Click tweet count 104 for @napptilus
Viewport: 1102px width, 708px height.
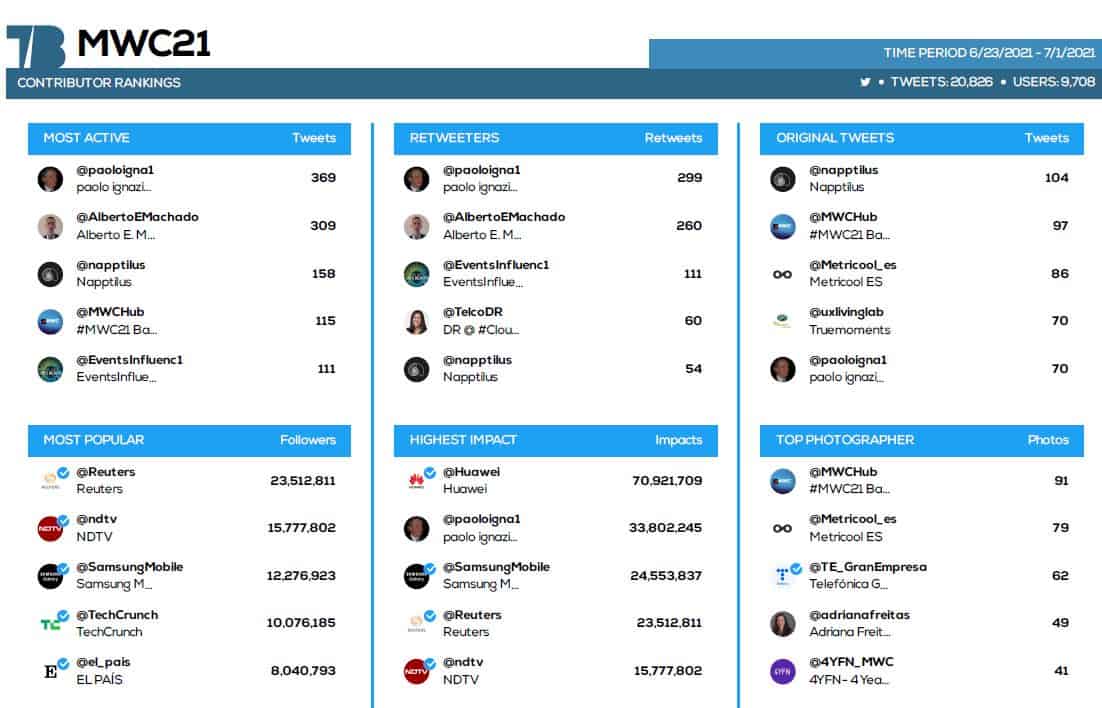tap(1056, 178)
